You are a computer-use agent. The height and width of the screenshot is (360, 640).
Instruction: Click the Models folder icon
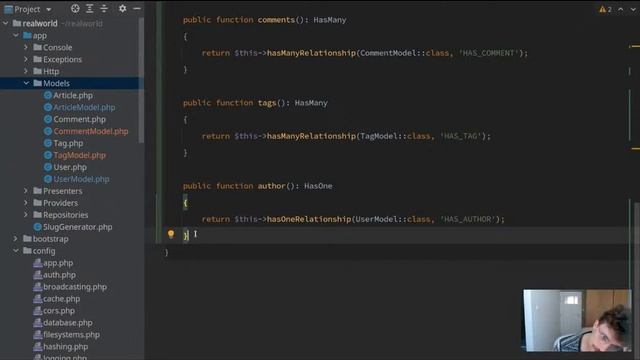38,83
